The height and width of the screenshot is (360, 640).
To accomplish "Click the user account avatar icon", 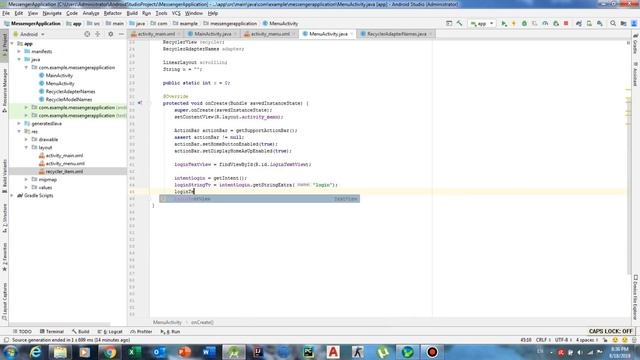I will click(x=634, y=24).
